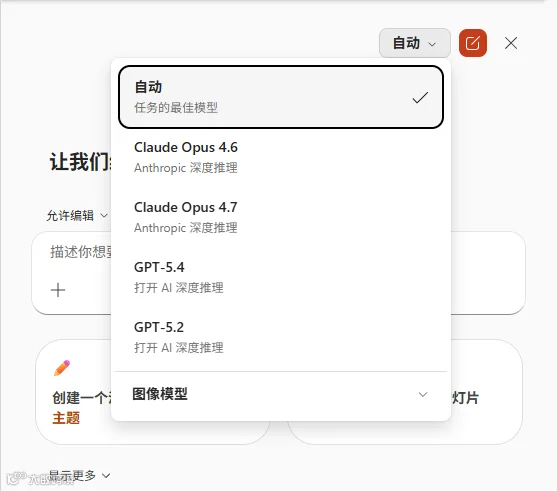Choose Claude Opus 4.7 model
557x491 pixels.
[x=281, y=217]
